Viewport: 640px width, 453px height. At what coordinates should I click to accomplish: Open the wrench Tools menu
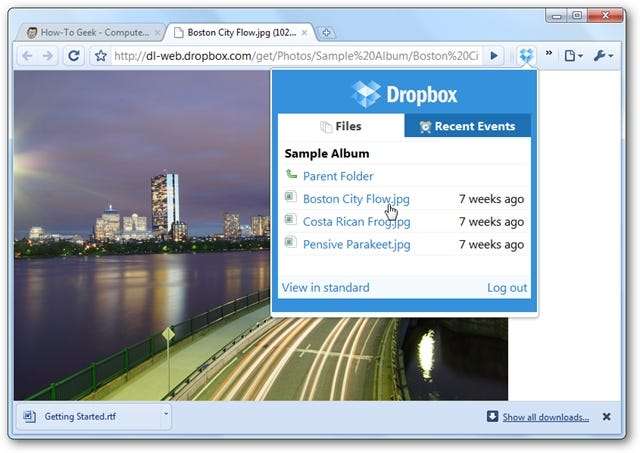coord(603,56)
